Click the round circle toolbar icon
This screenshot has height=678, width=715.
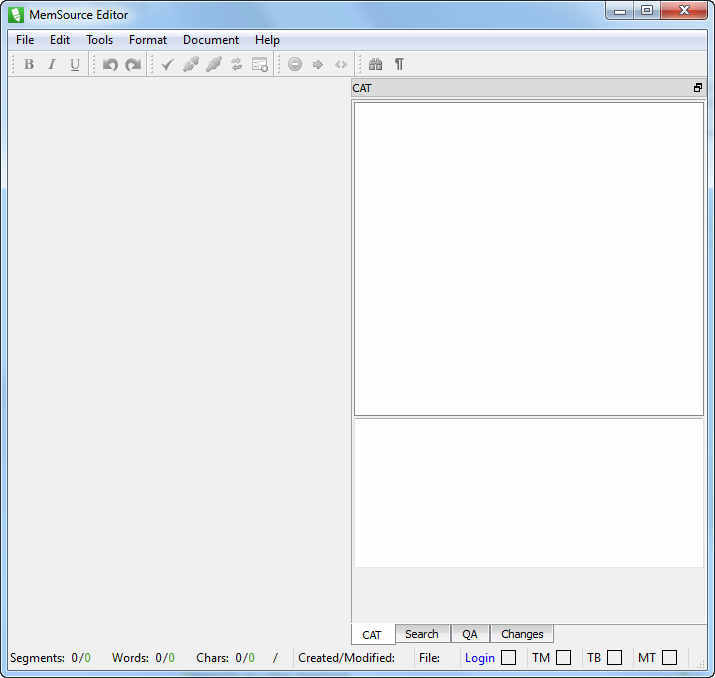coord(295,64)
